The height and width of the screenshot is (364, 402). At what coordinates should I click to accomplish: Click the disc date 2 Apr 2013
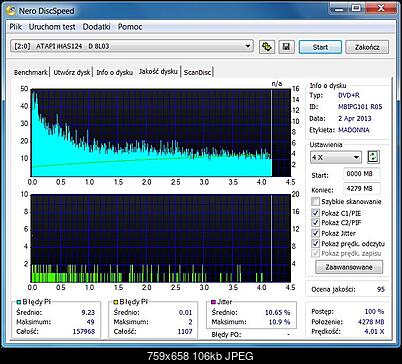coord(354,118)
